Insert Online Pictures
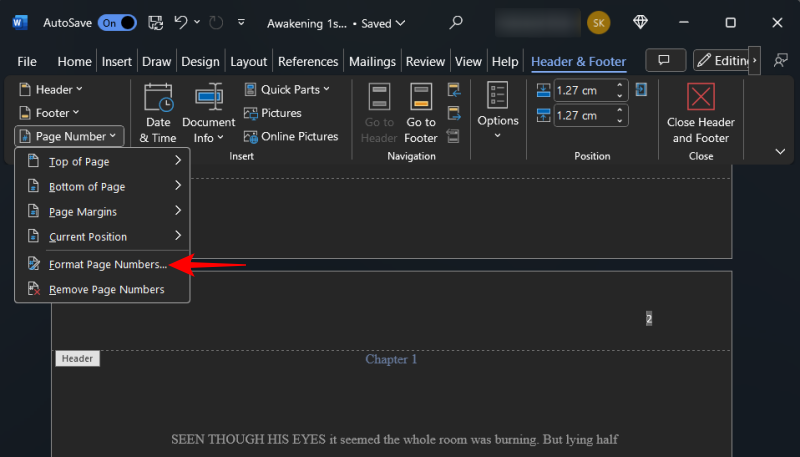 (290, 136)
